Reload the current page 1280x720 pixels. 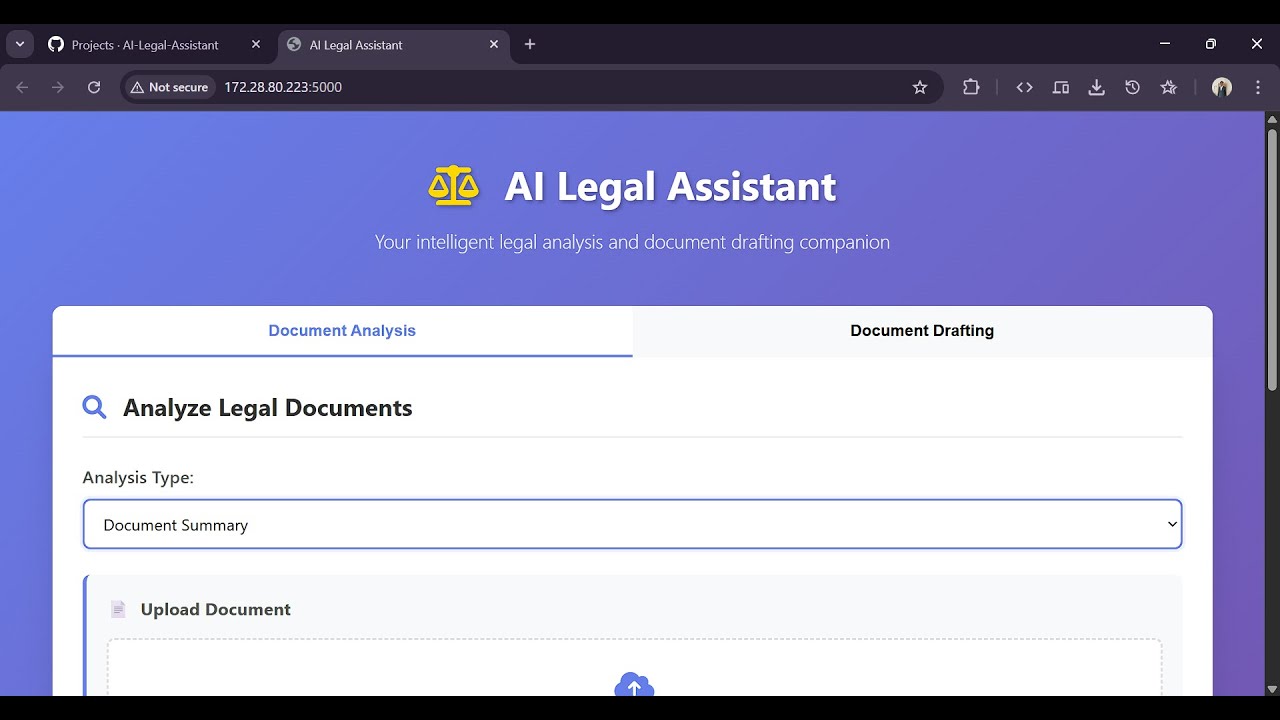94,87
